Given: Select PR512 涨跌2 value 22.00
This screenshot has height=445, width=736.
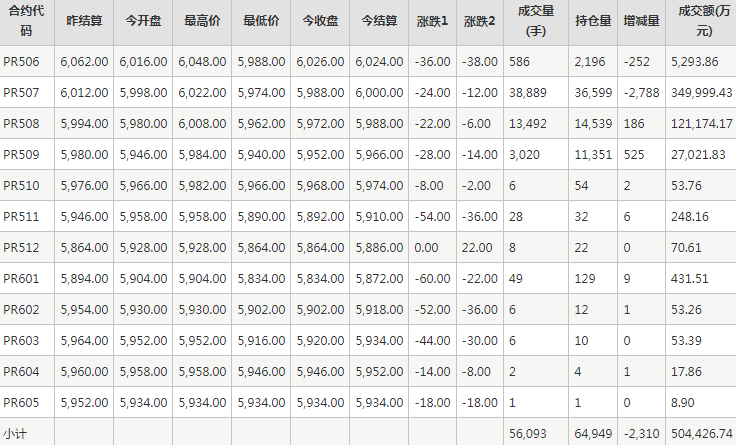Looking at the screenshot, I should point(477,247).
